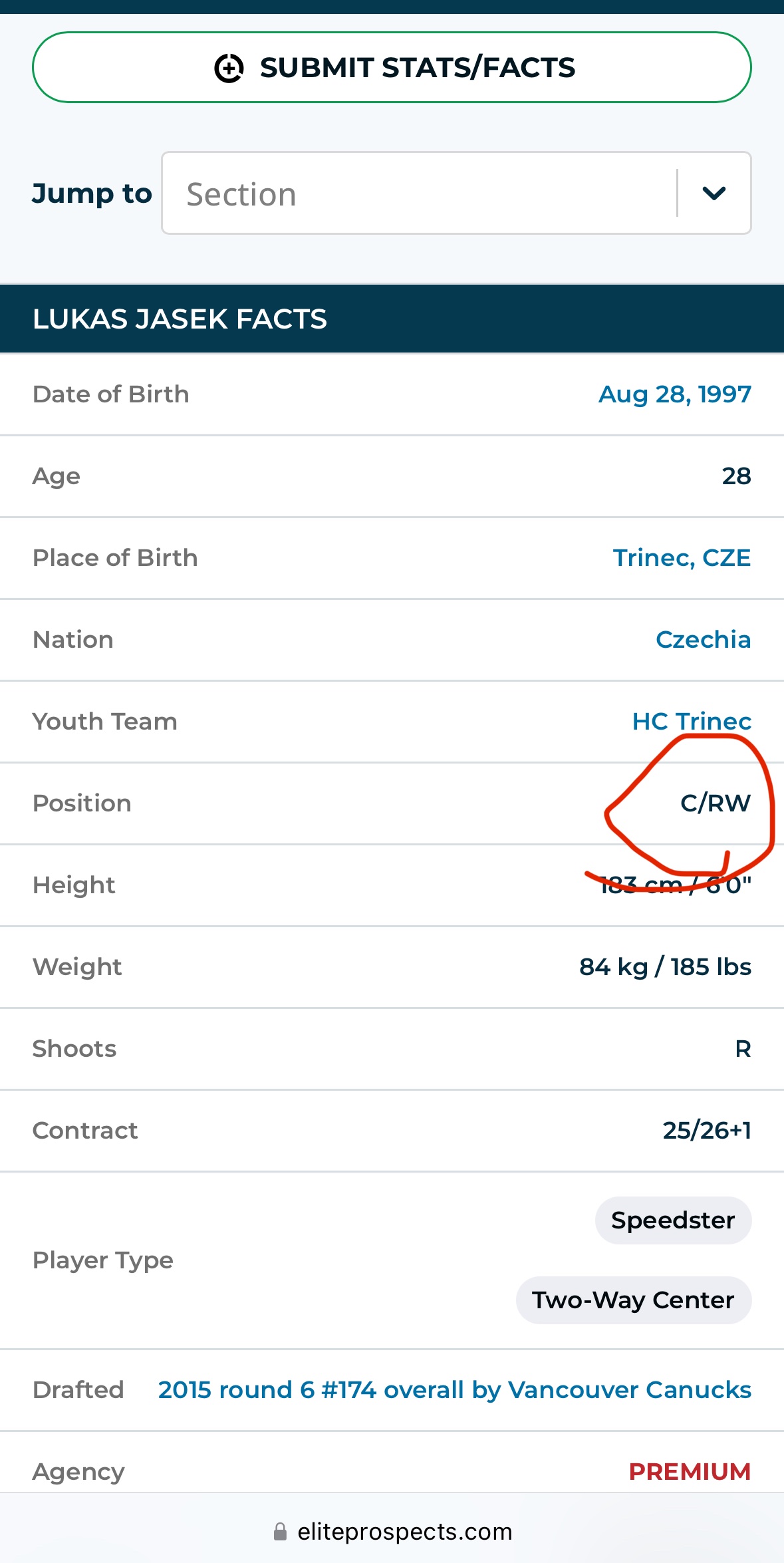Click the C/RW position value
This screenshot has height=1563, width=784.
[x=715, y=803]
